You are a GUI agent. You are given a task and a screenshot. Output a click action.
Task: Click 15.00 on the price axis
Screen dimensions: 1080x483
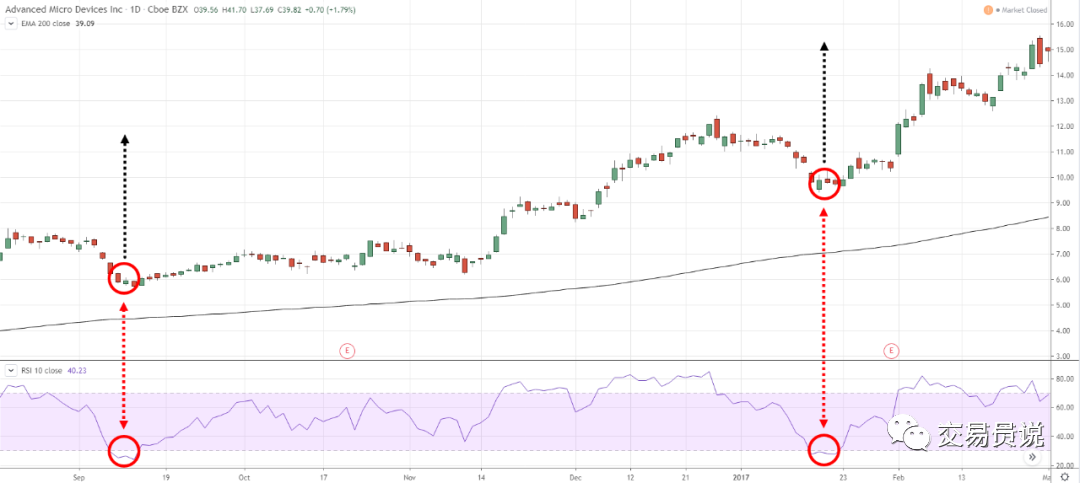coord(1066,50)
